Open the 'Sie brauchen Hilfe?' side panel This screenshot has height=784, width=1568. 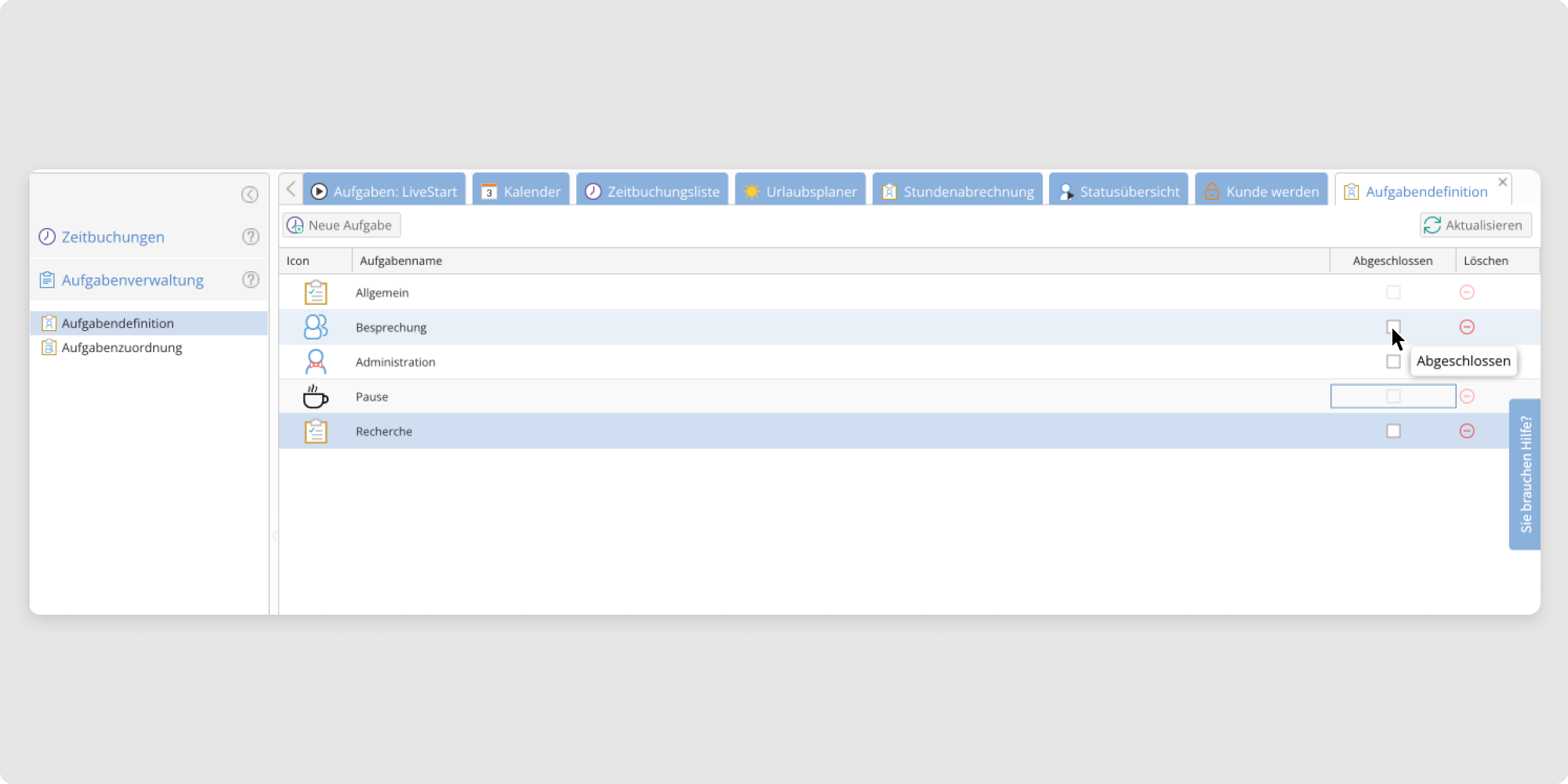click(1525, 474)
